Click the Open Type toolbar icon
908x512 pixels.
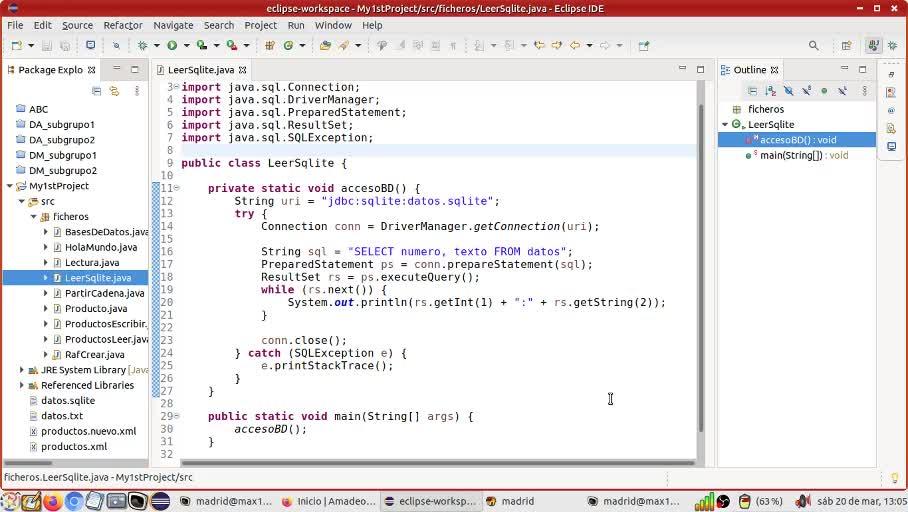point(325,45)
